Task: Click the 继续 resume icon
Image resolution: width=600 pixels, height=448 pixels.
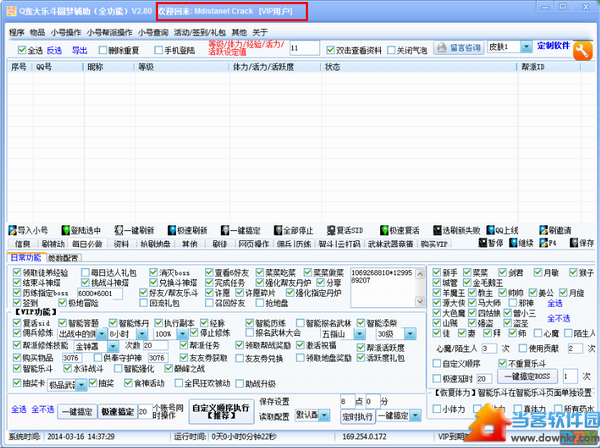Action: 513,243
